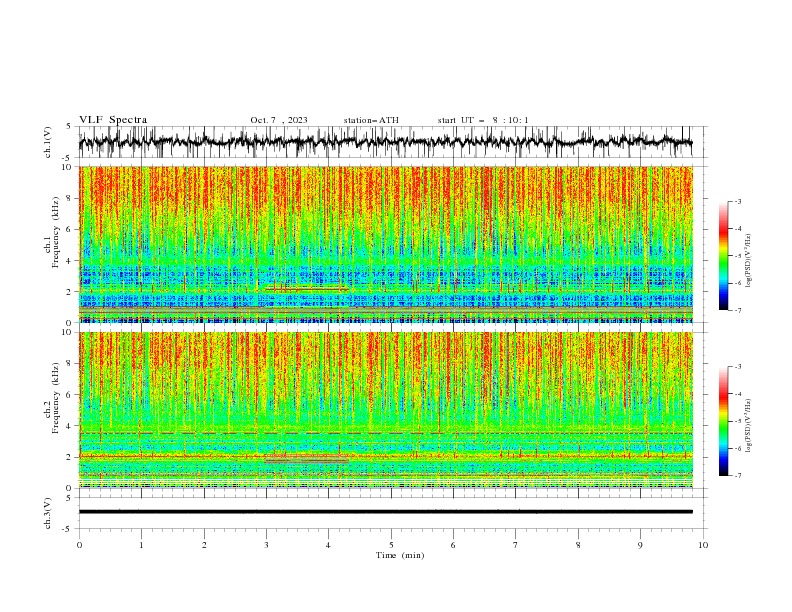
Task: Click the time axis tick label "6"
Action: click(x=453, y=545)
